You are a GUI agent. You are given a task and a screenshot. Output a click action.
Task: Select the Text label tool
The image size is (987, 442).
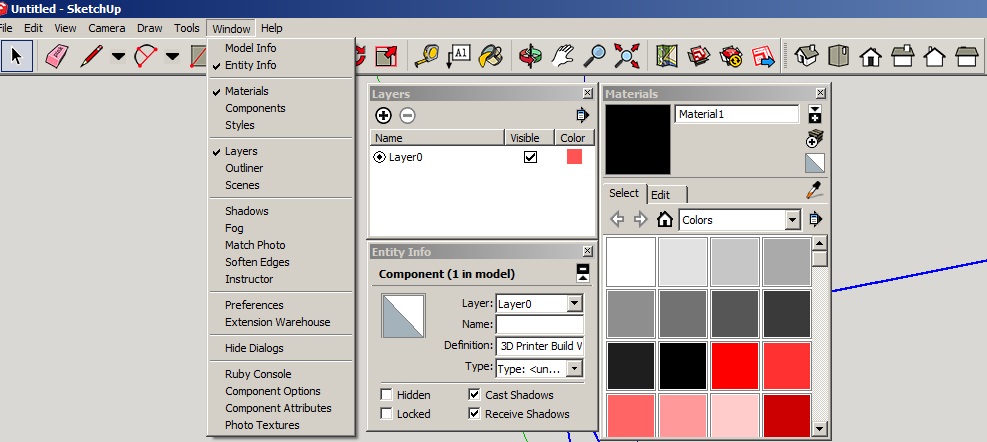[x=458, y=56]
